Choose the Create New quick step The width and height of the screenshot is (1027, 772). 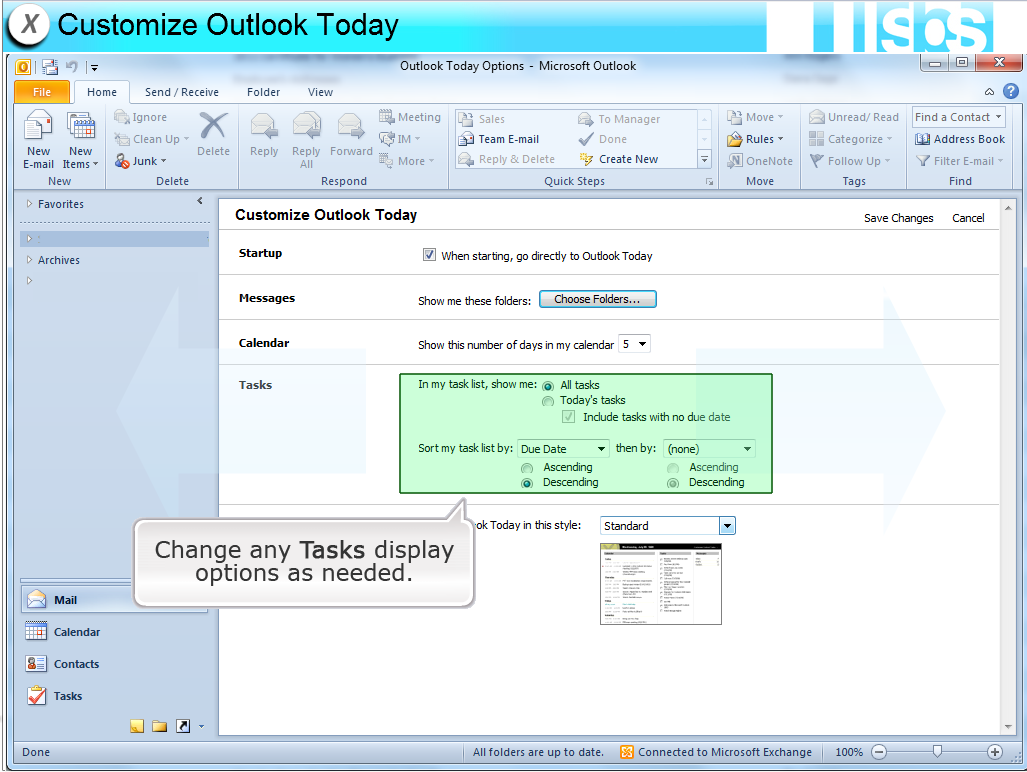pos(618,159)
